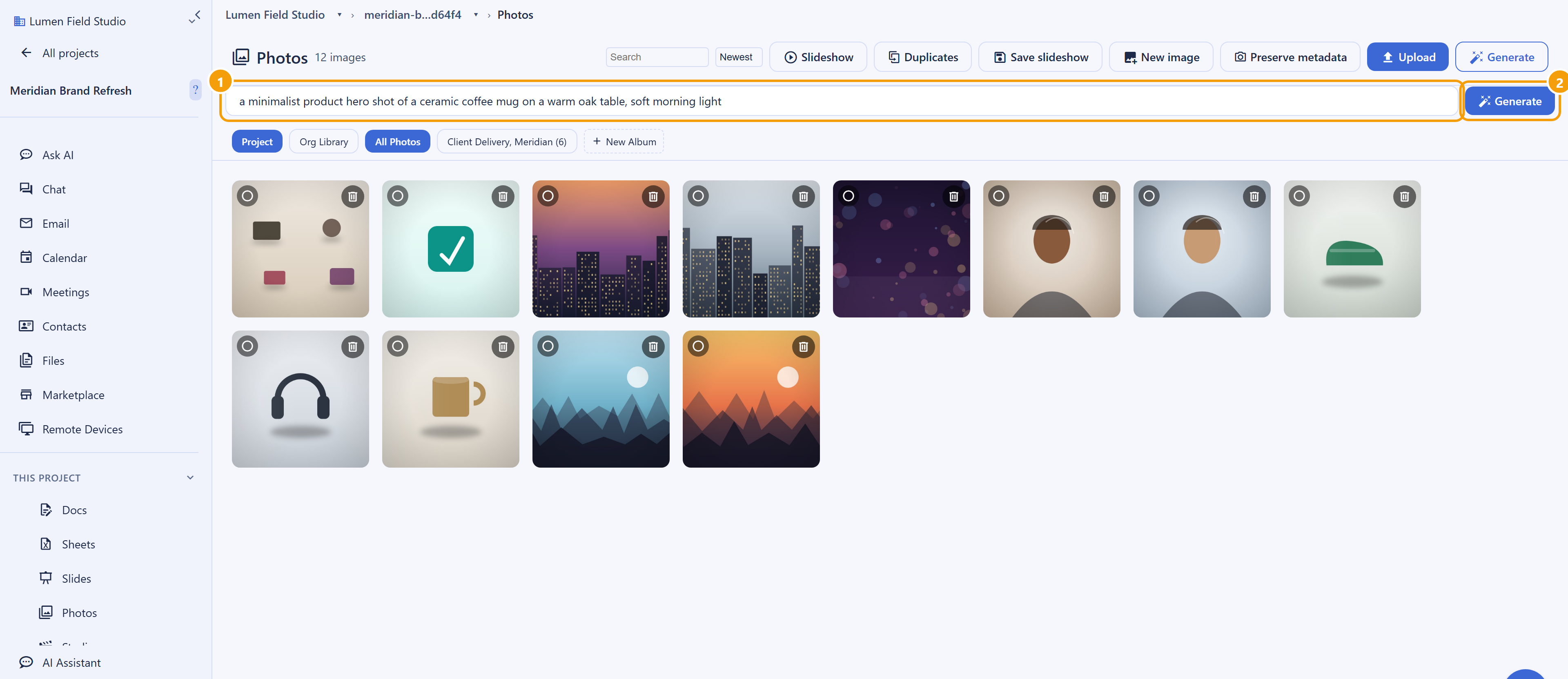Click the blue Upload button

(x=1408, y=57)
